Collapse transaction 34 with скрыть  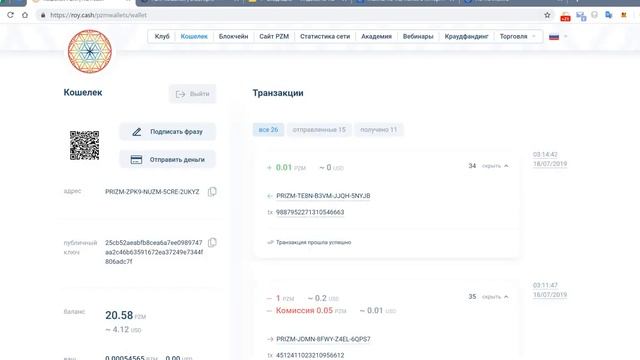(x=495, y=166)
